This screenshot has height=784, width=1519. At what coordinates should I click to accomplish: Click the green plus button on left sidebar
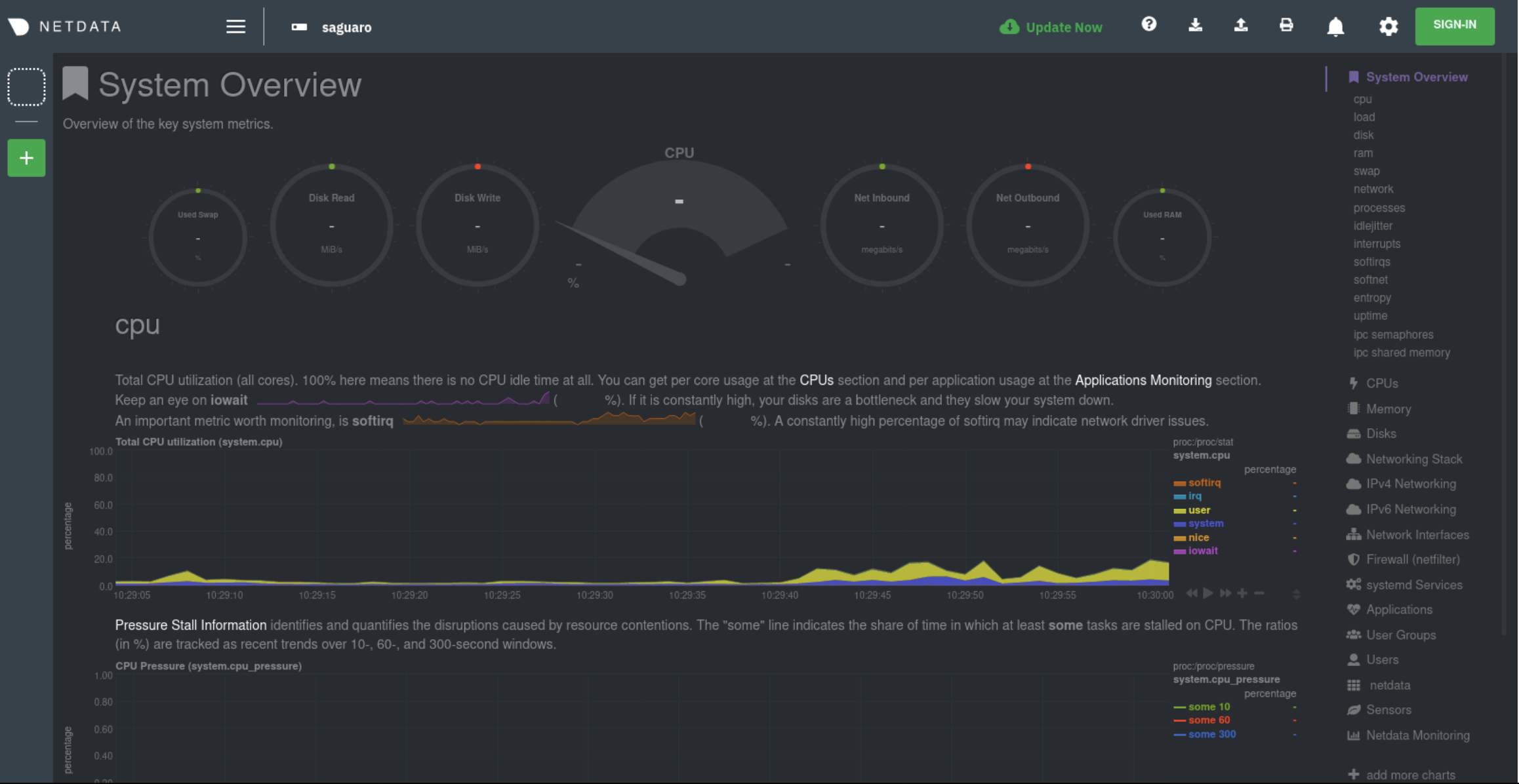point(26,157)
